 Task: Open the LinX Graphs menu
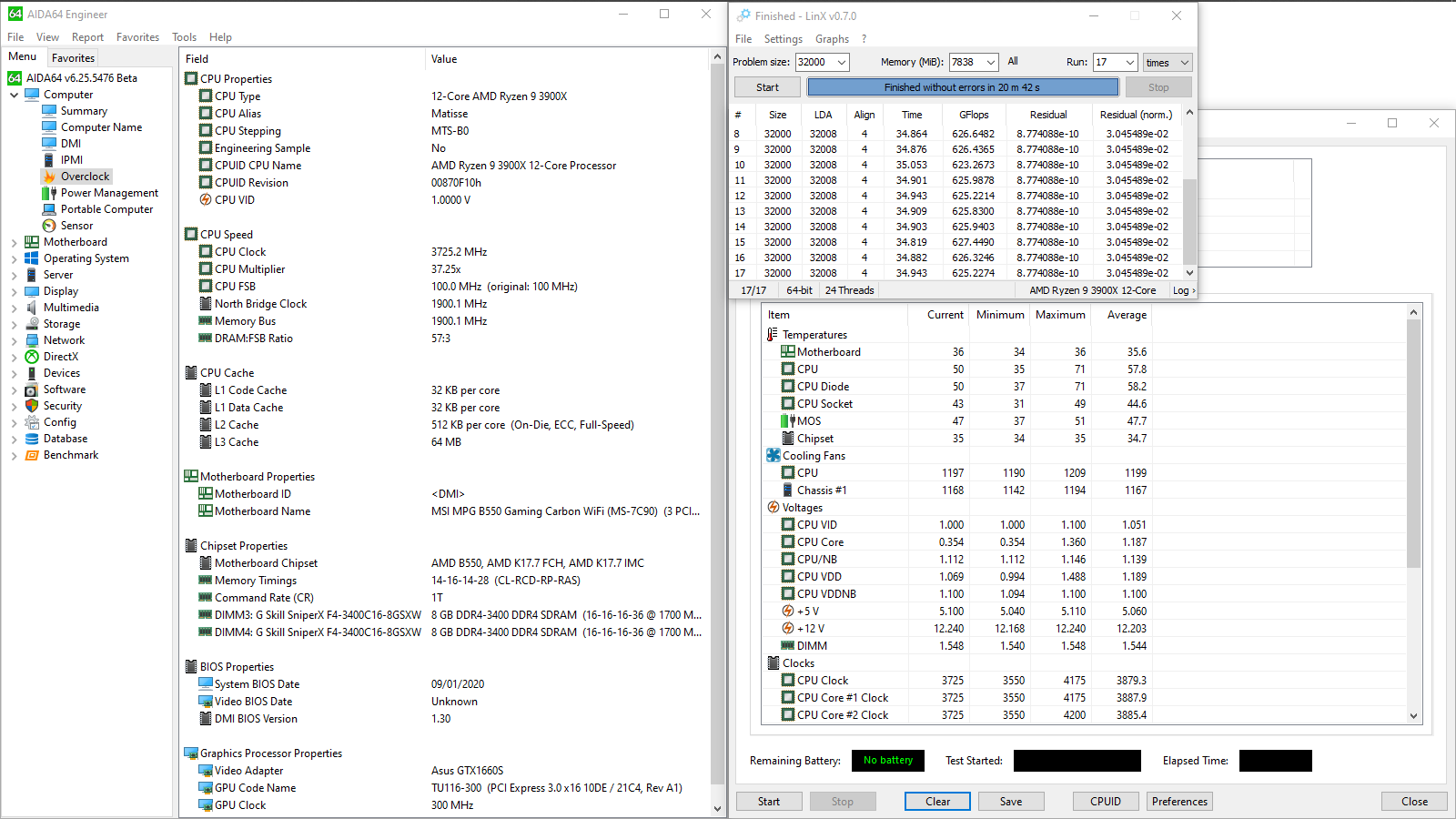point(832,39)
